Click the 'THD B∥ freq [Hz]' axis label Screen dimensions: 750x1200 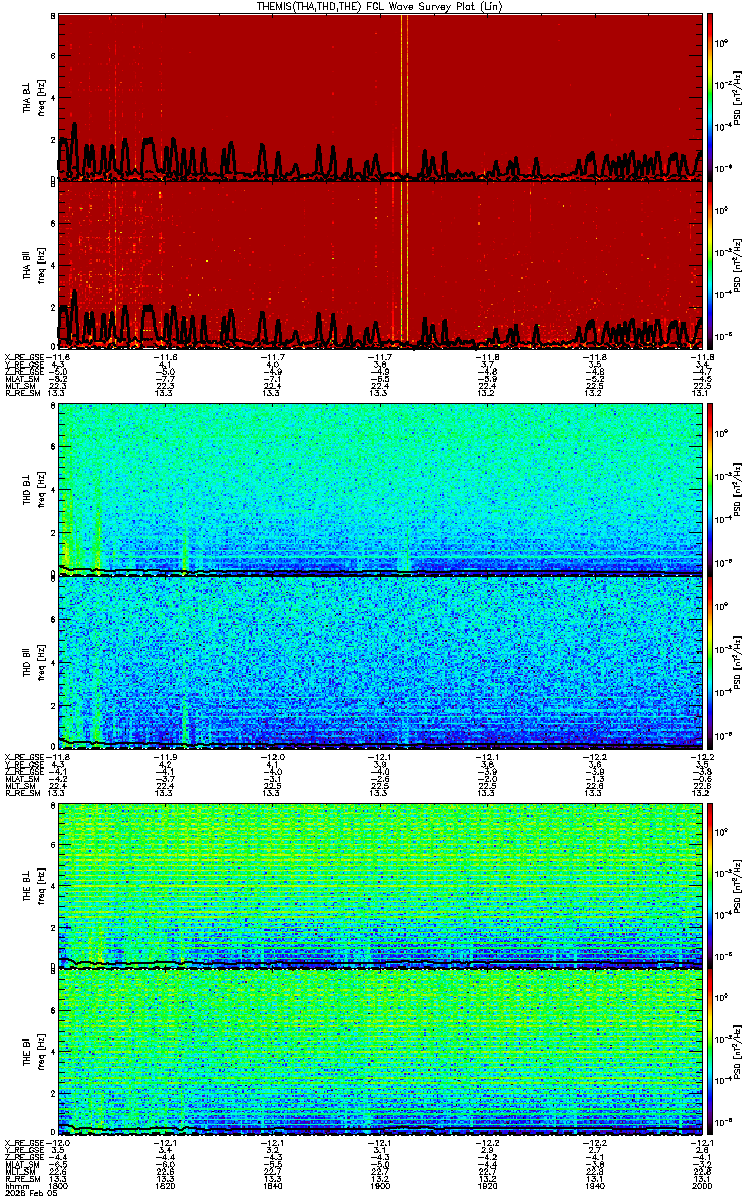tap(32, 662)
